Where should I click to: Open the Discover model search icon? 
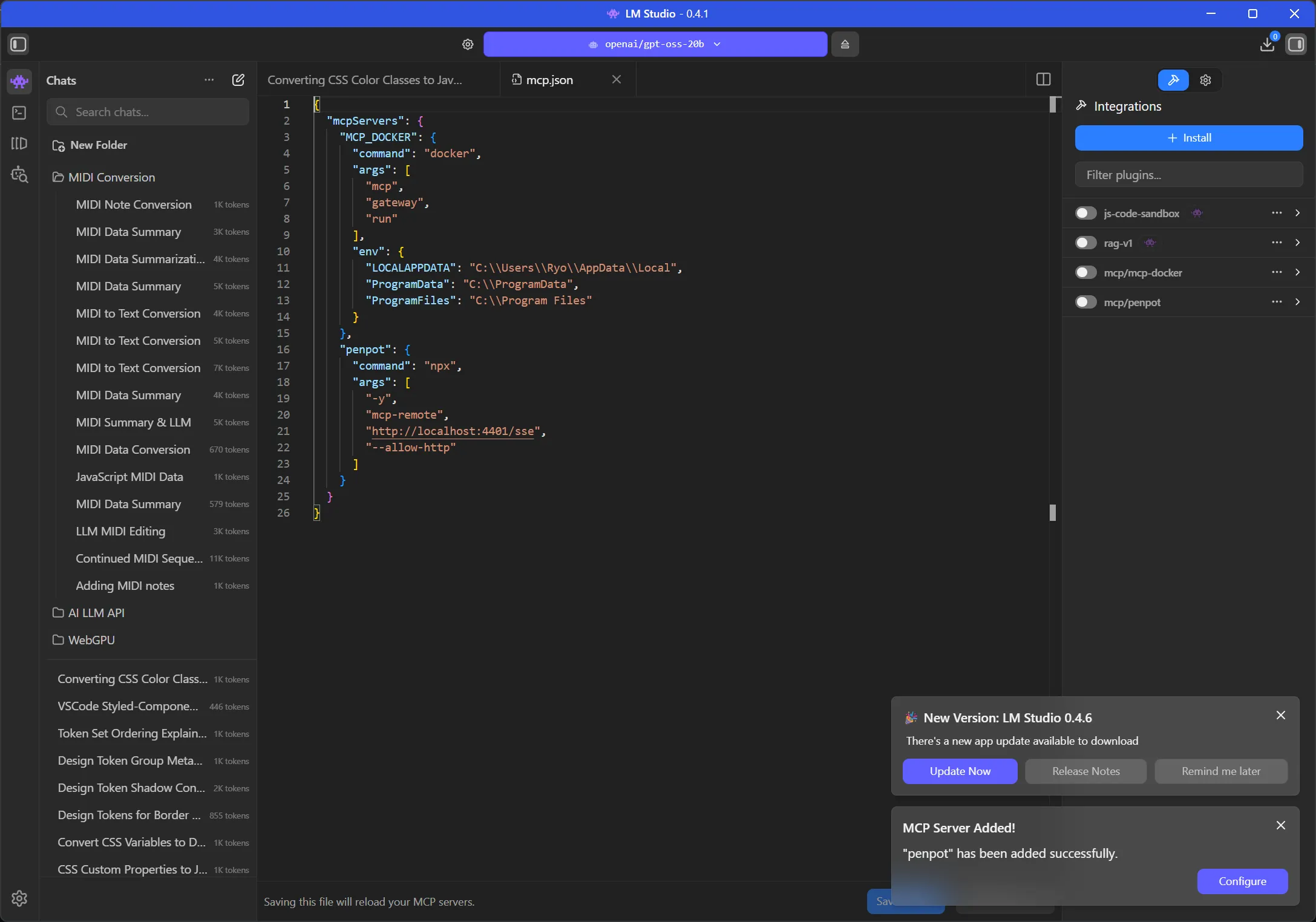pyautogui.click(x=19, y=175)
